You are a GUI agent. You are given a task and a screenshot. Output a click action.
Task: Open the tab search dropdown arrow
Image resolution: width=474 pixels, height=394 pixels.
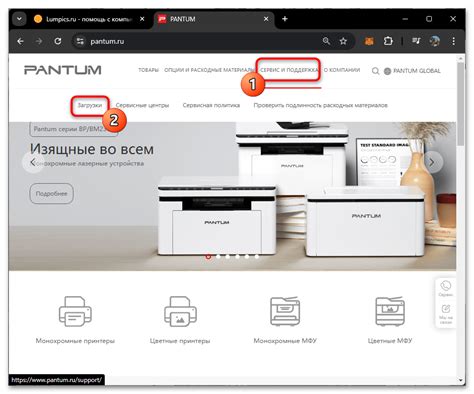pyautogui.click(x=19, y=19)
